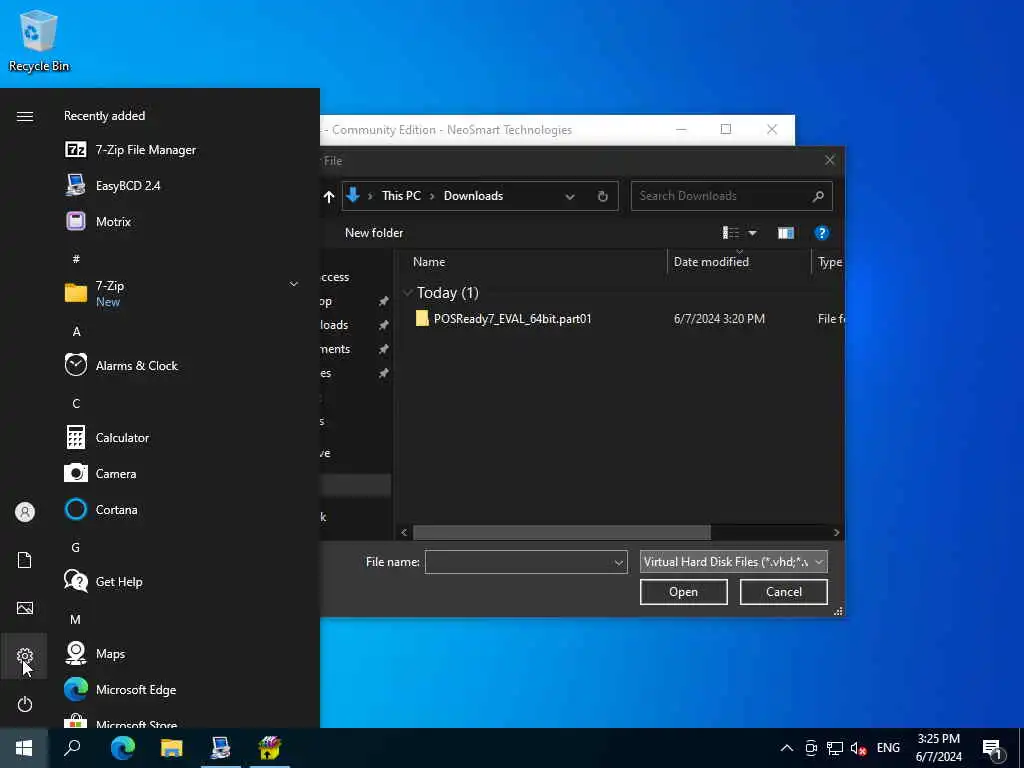The width and height of the screenshot is (1024, 768).
Task: Open Pictures from the Start sidebar
Action: click(x=25, y=608)
